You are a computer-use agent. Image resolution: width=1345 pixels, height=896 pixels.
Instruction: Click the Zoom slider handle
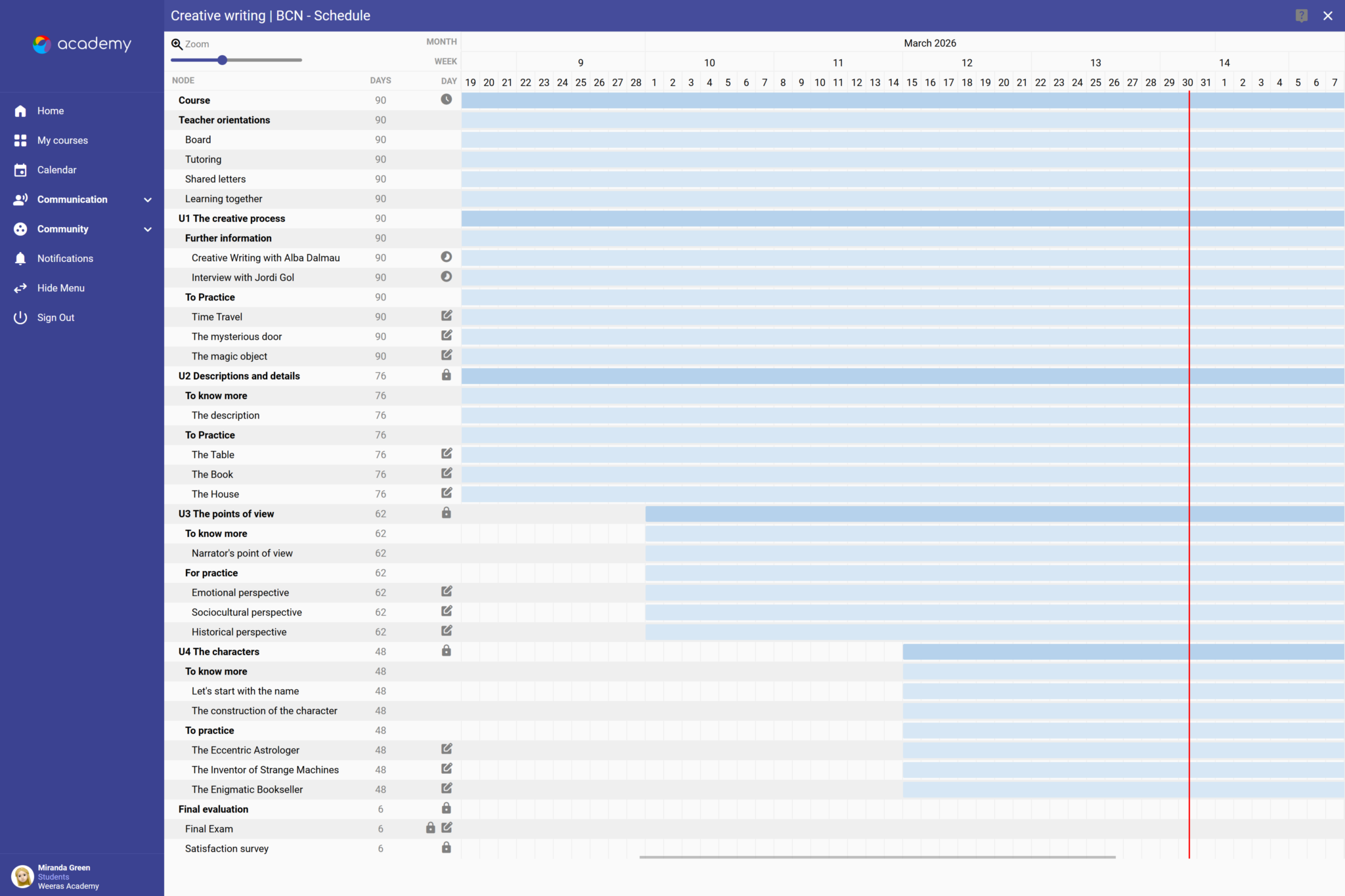click(223, 60)
